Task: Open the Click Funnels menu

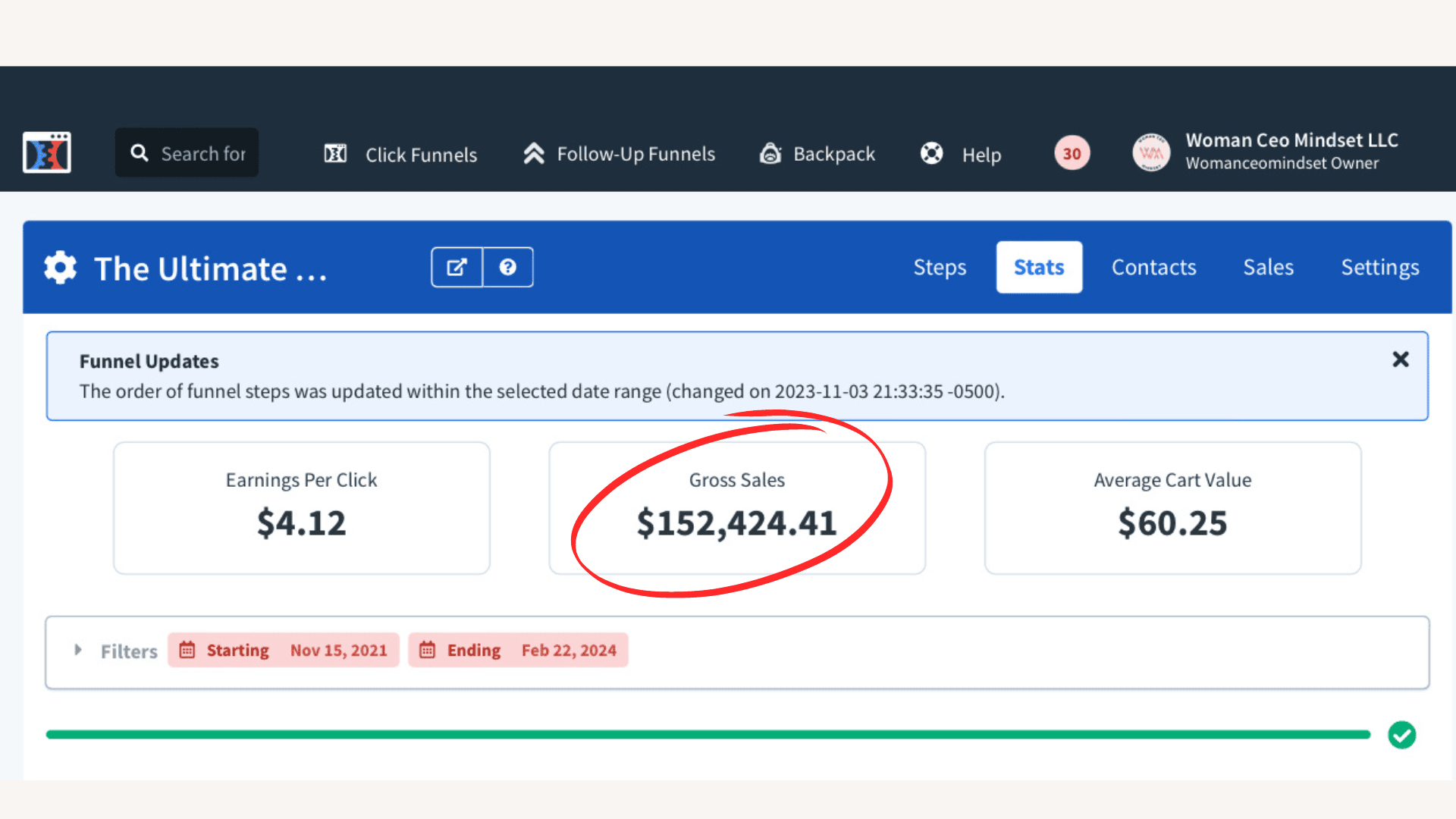Action: [x=400, y=154]
